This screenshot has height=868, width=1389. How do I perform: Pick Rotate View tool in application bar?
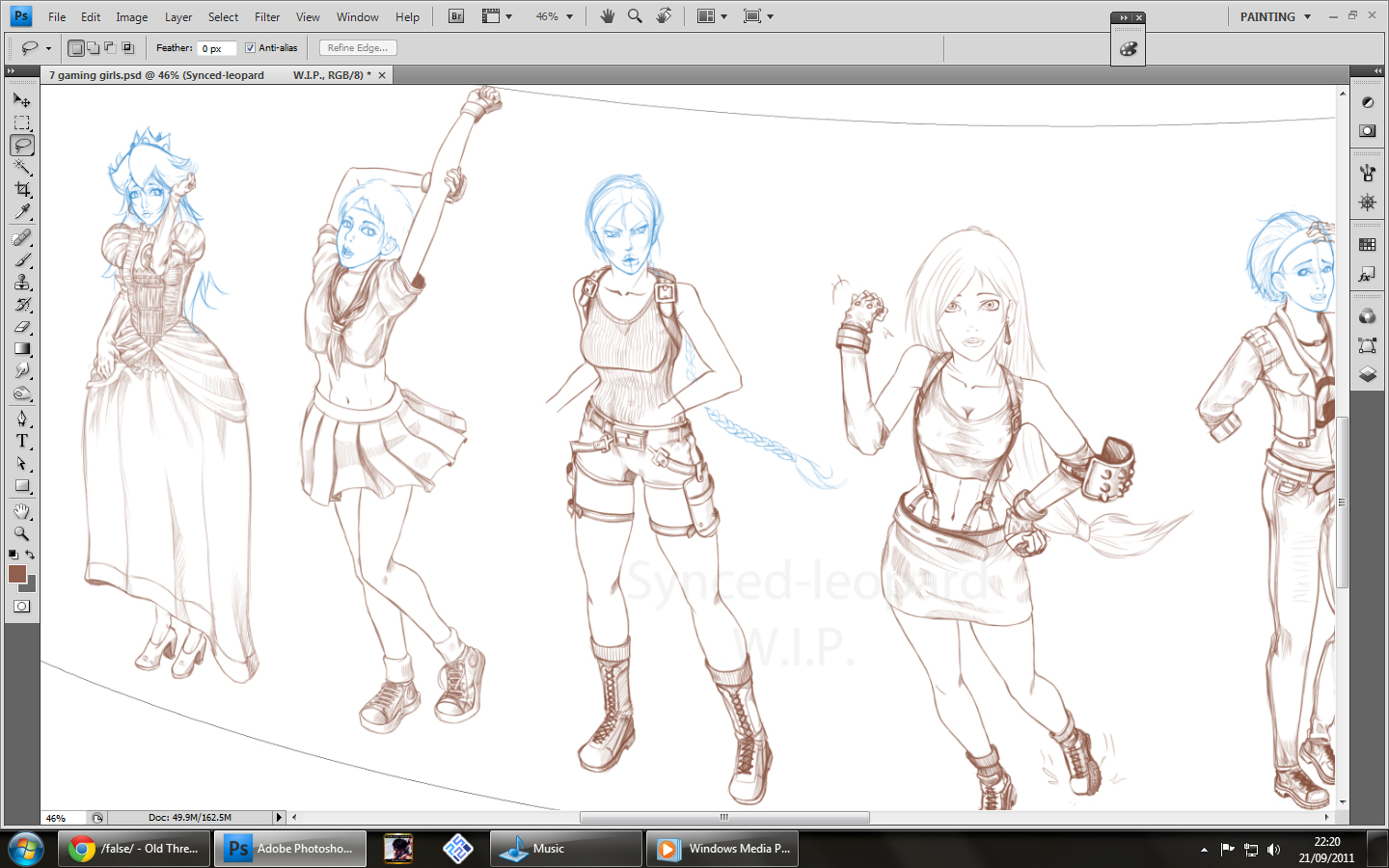click(664, 16)
